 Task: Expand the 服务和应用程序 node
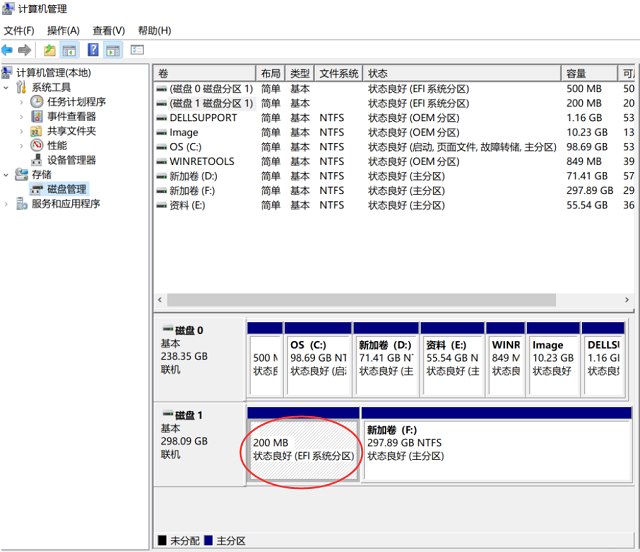[6, 204]
